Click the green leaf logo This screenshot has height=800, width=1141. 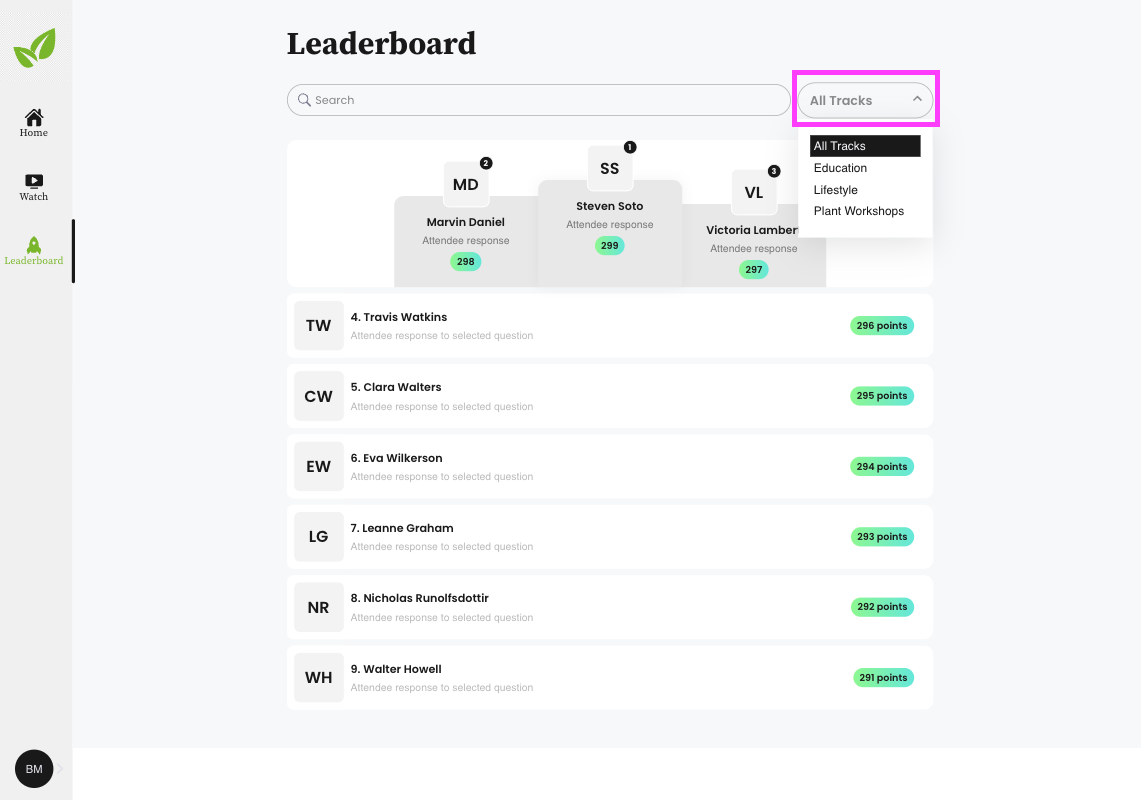[35, 48]
